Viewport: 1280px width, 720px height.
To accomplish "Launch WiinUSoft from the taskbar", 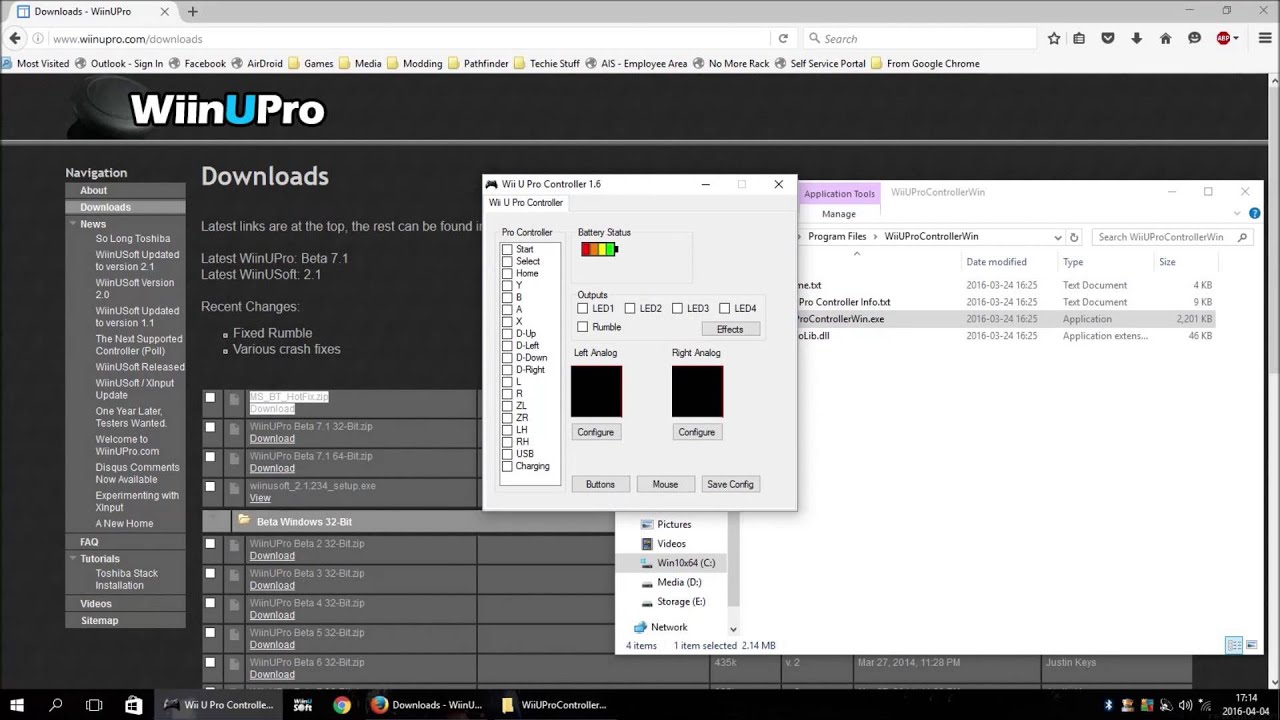I will [x=302, y=705].
